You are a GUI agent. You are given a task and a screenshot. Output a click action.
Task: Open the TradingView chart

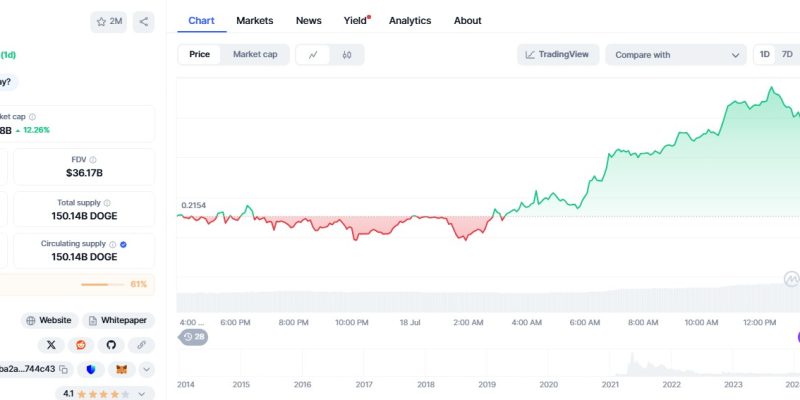pyautogui.click(x=558, y=55)
